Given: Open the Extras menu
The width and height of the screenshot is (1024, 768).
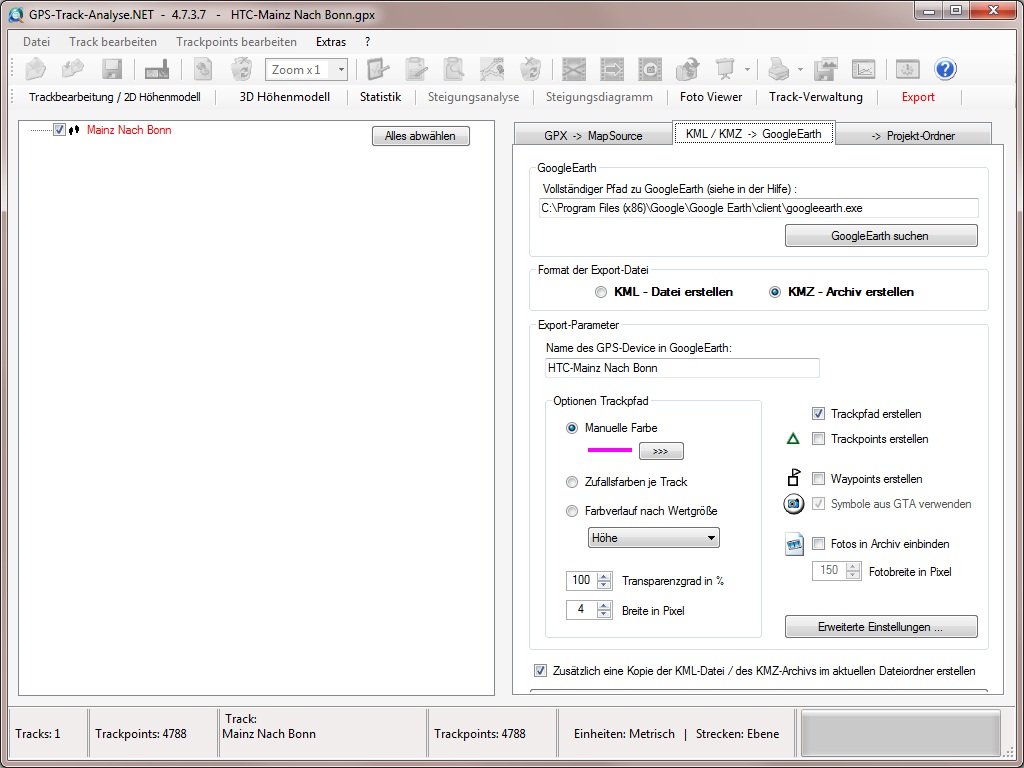Looking at the screenshot, I should (x=331, y=42).
